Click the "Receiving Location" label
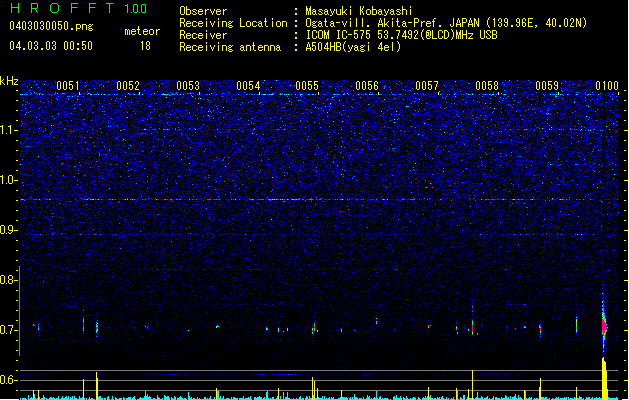Viewport: 629px width, 400px height. (233, 23)
